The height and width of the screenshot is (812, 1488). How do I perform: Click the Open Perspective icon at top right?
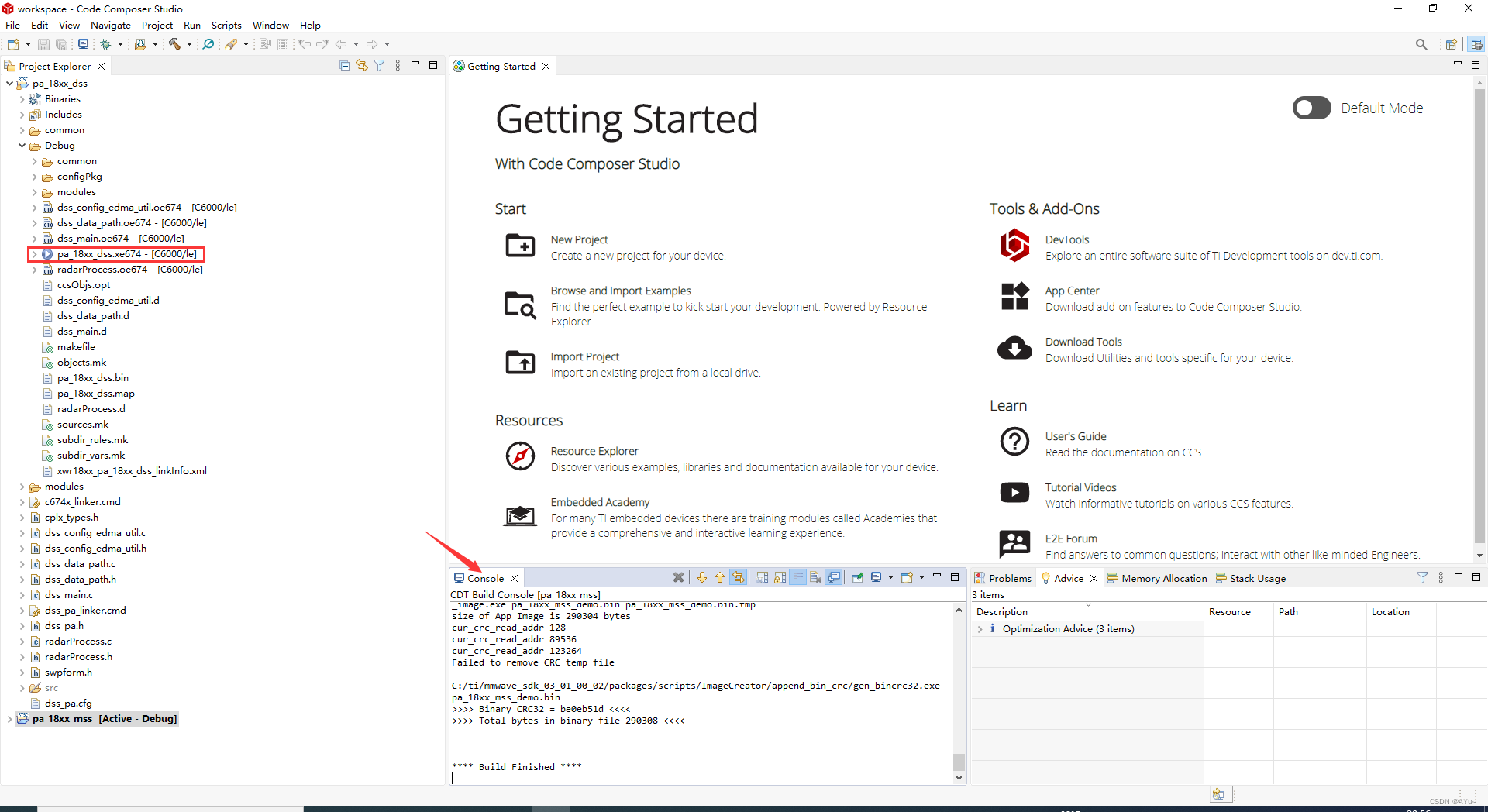click(1452, 44)
